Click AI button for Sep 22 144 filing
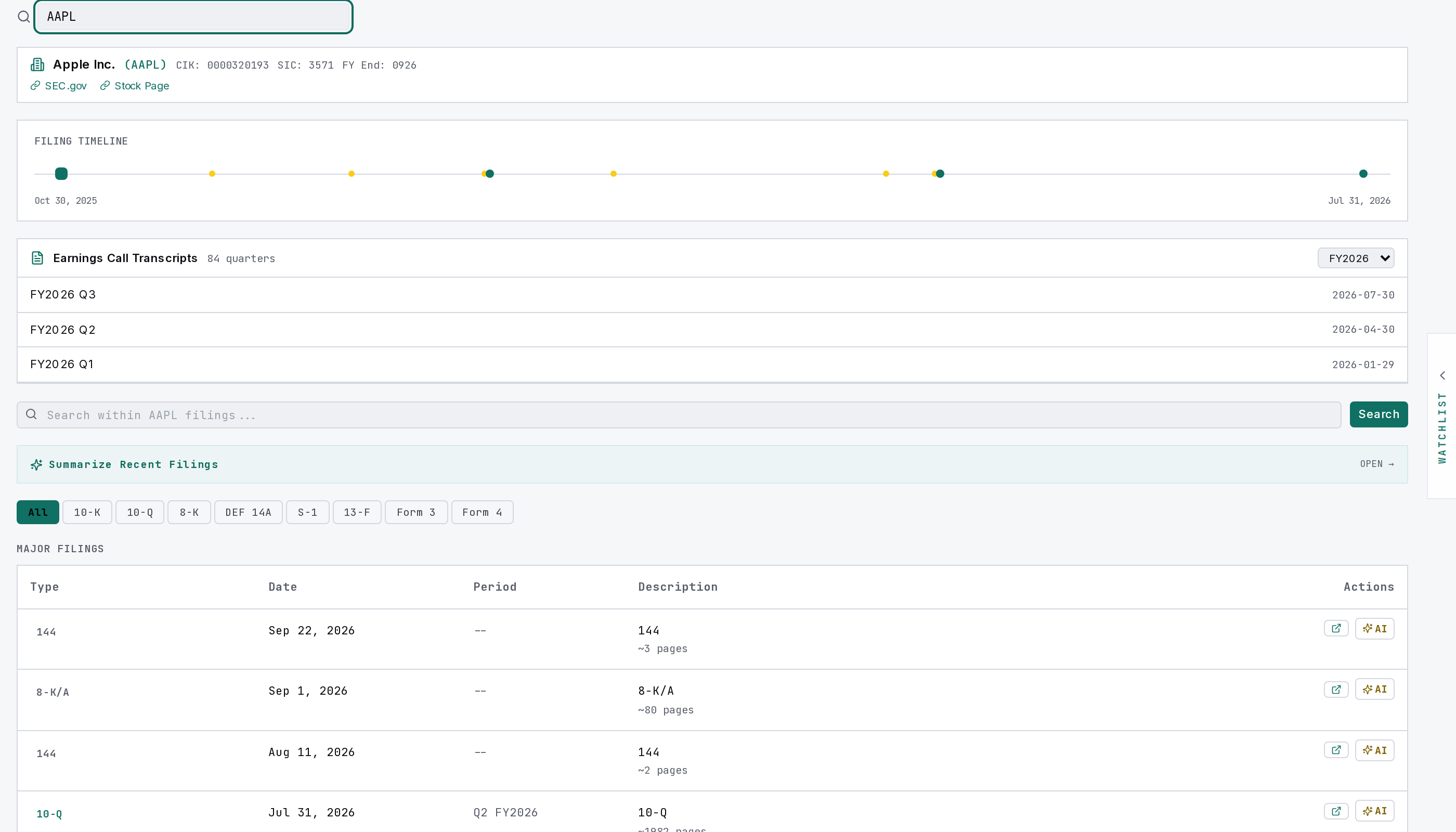Image resolution: width=1456 pixels, height=832 pixels. coord(1374,629)
